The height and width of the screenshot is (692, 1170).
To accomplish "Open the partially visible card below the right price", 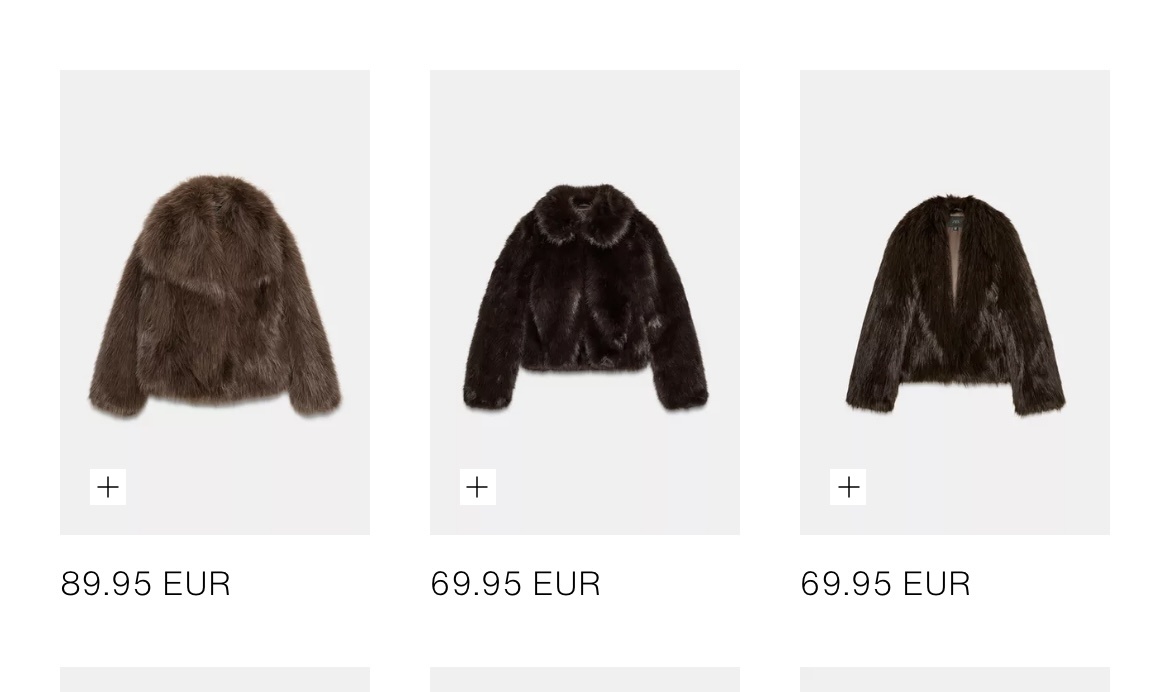I will tap(955, 679).
